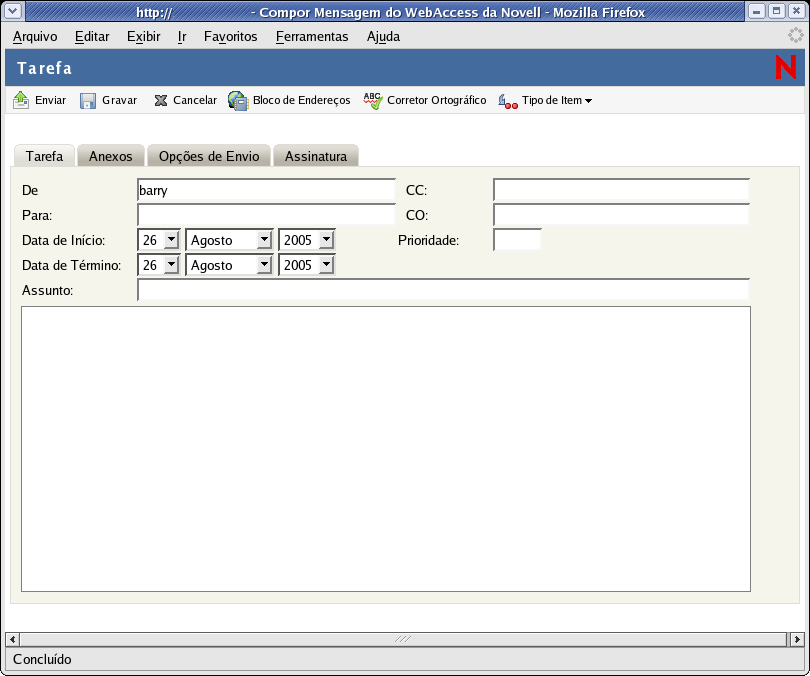Click the Gravar floppy disk icon
This screenshot has width=810, height=676.
point(88,101)
